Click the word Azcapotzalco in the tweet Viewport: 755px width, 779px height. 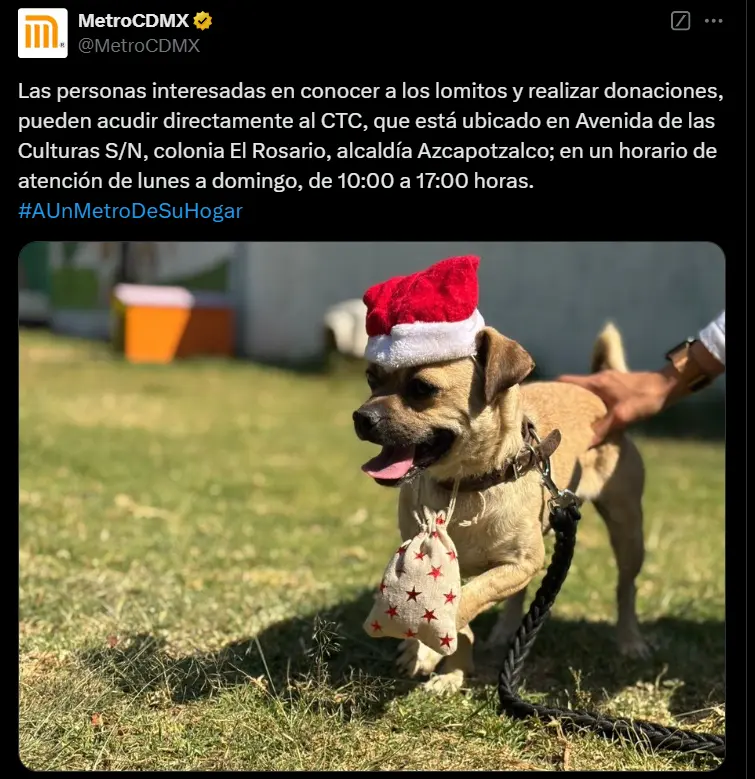(x=485, y=151)
